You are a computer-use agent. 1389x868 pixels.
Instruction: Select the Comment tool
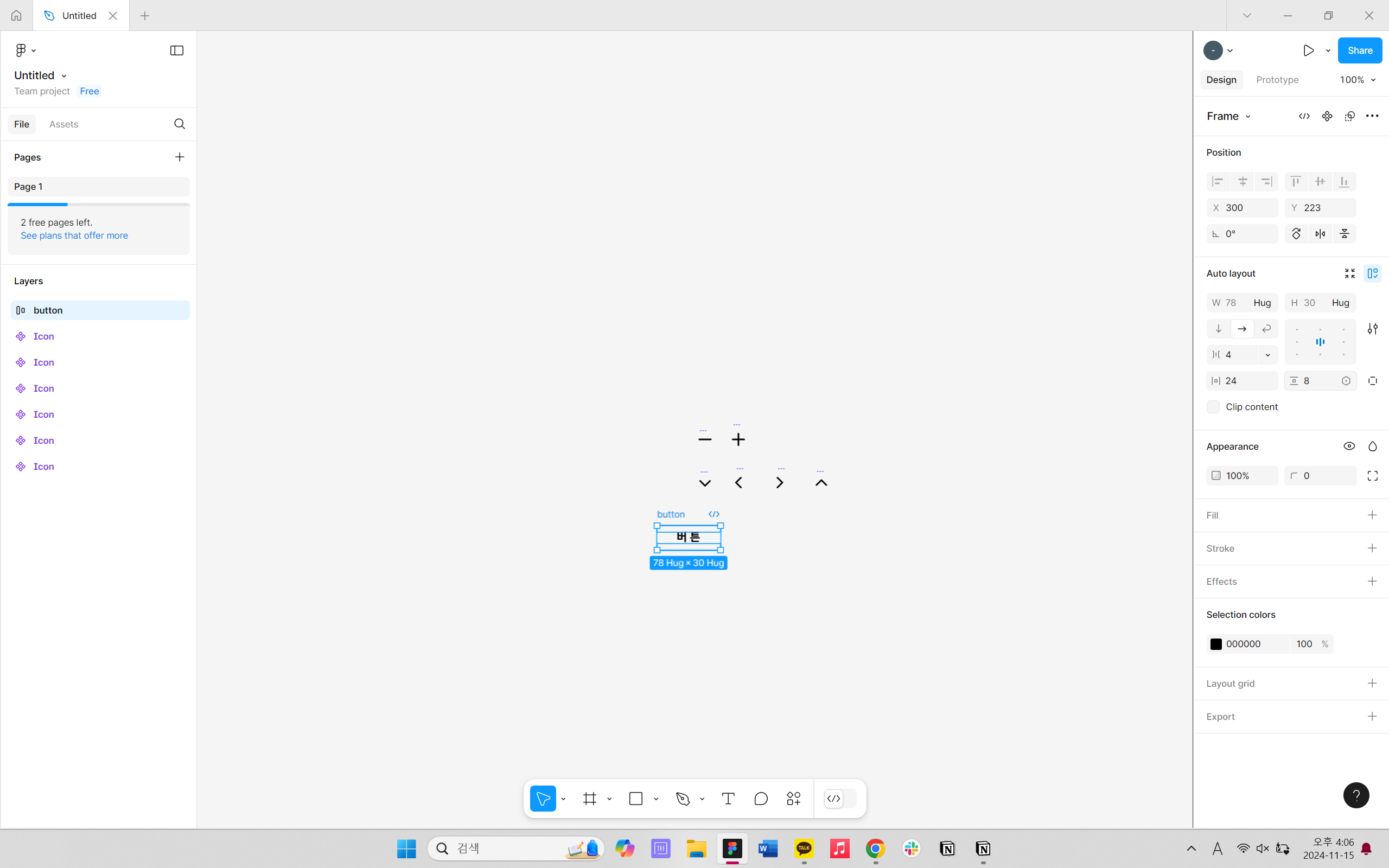761,799
